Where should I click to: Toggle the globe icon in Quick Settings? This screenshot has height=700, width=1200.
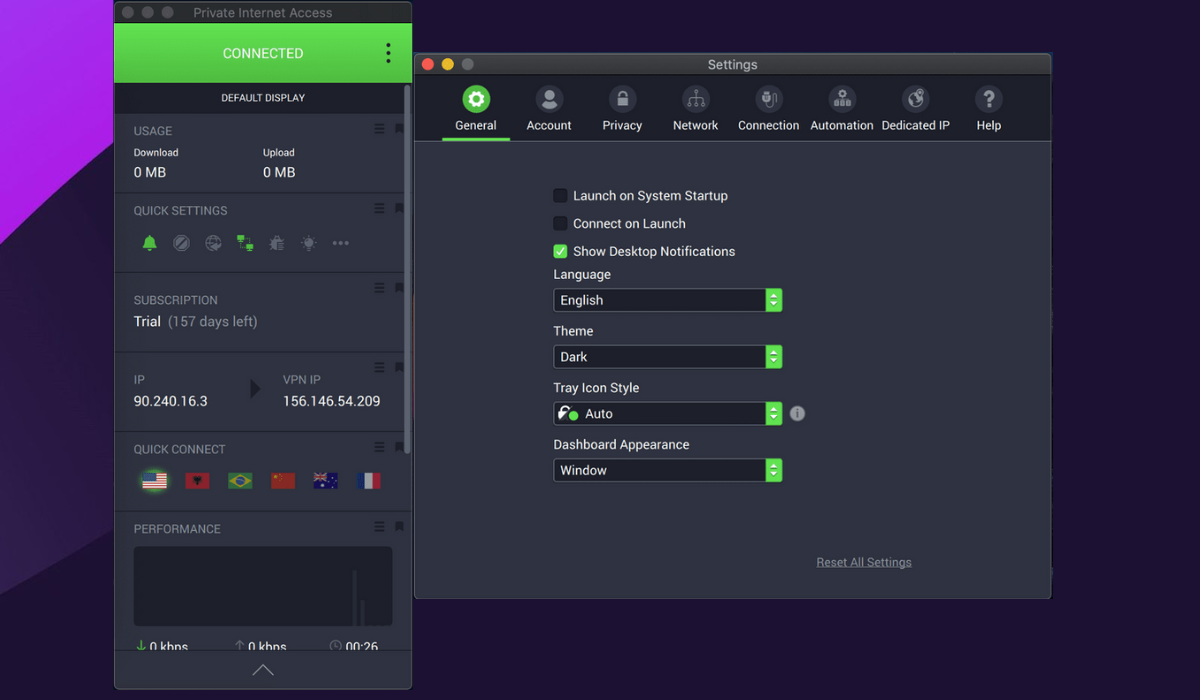pos(213,243)
